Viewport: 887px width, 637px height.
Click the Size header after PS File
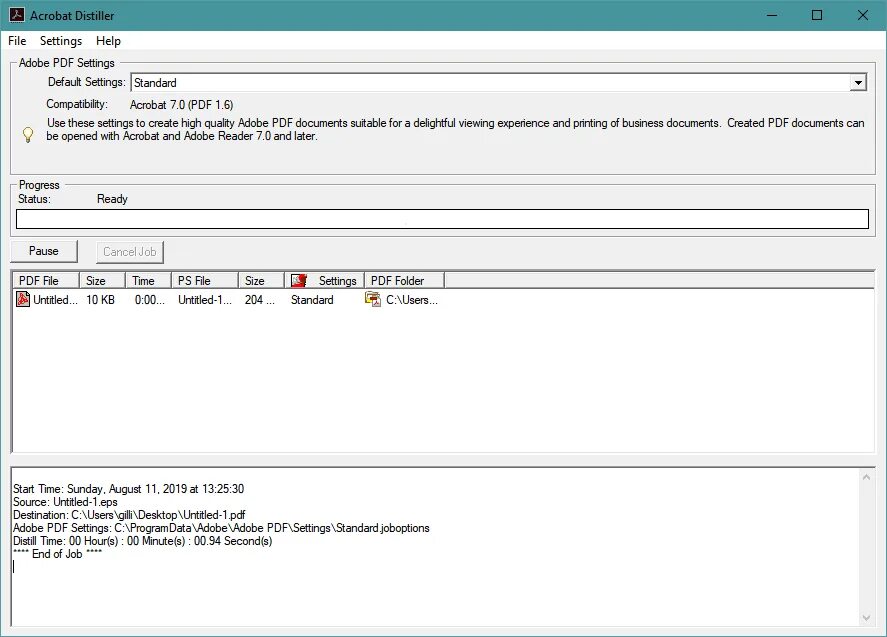pos(261,281)
